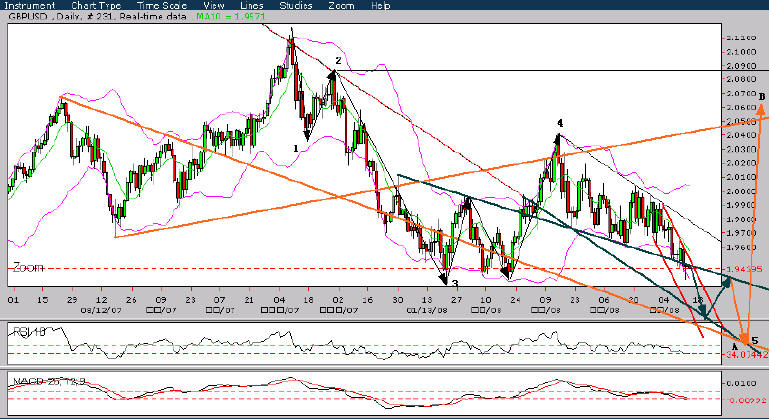Click the 2.0000 price axis label
This screenshot has height=419, width=769.
(x=741, y=191)
